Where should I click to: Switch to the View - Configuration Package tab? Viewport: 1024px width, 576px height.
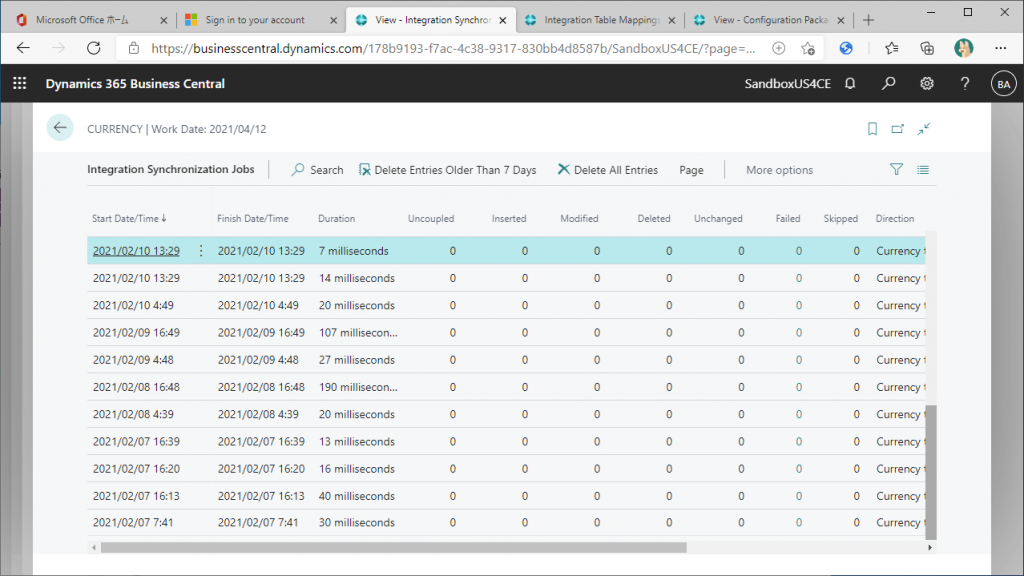click(x=771, y=20)
